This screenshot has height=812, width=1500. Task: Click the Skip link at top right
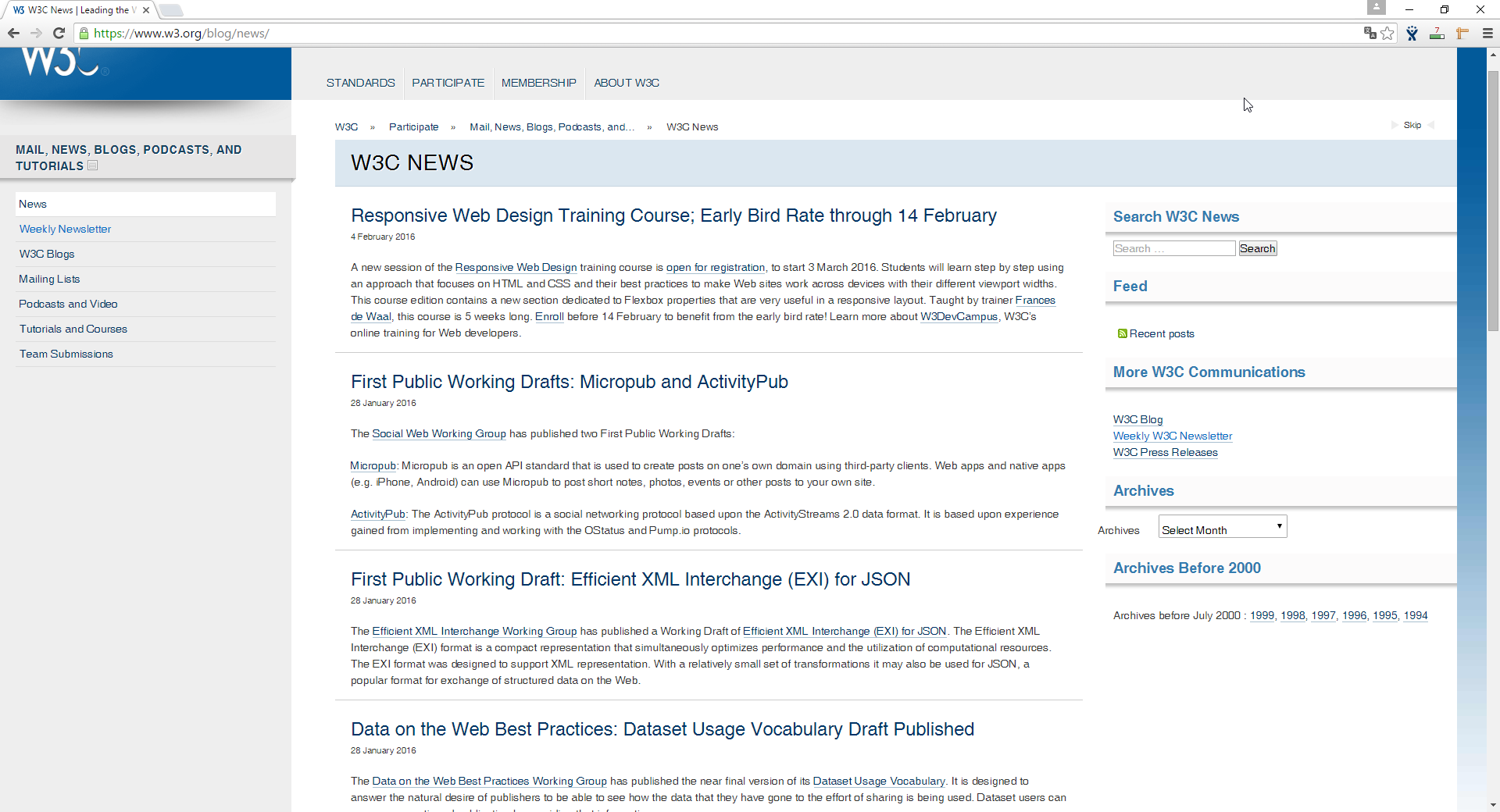[x=1412, y=125]
